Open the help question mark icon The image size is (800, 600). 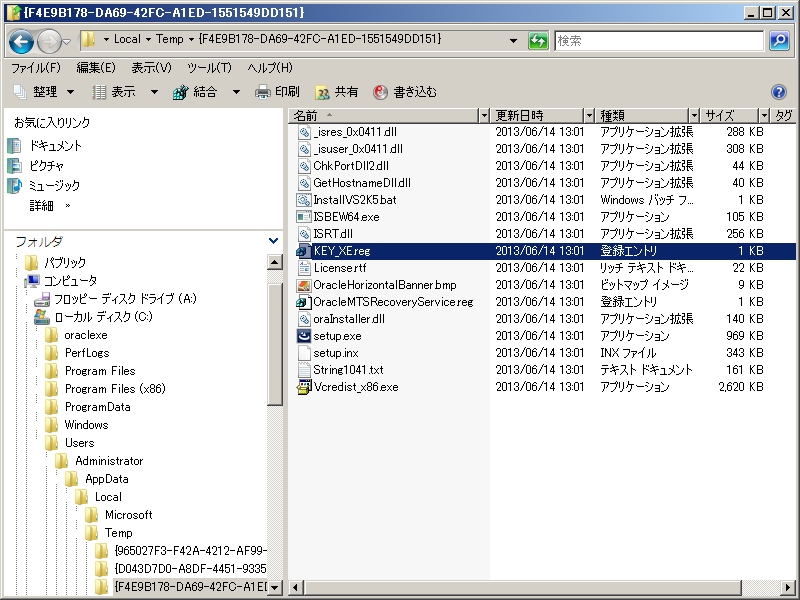(x=779, y=92)
